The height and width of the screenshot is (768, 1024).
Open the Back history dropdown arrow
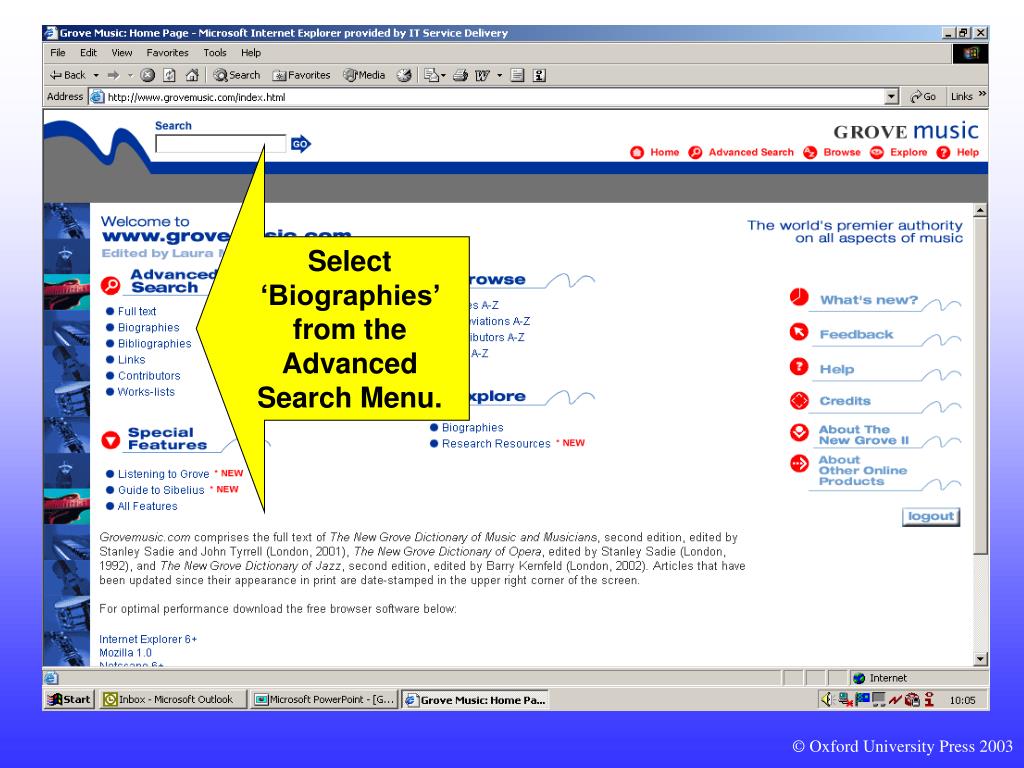click(96, 75)
